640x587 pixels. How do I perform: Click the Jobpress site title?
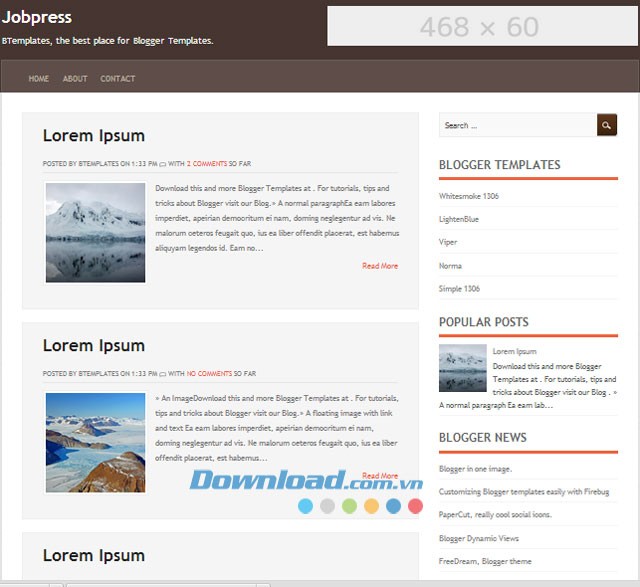click(37, 17)
